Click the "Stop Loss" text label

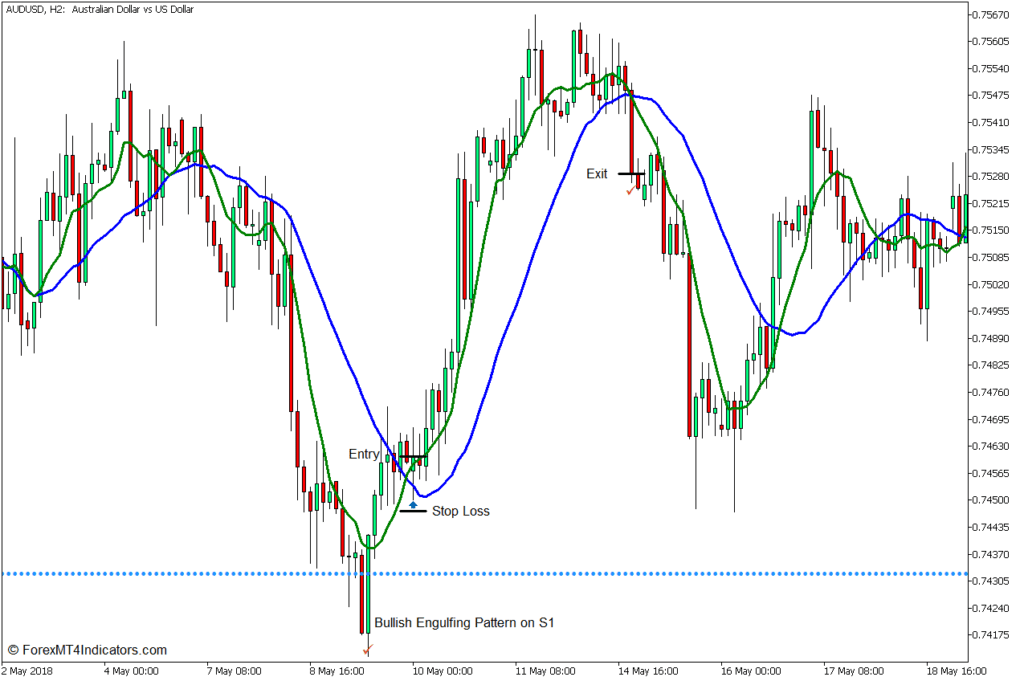(460, 511)
